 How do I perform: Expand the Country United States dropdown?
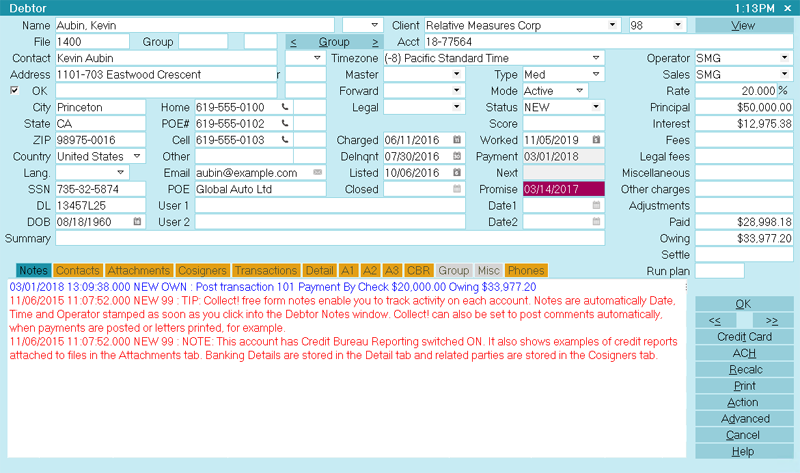pos(137,156)
